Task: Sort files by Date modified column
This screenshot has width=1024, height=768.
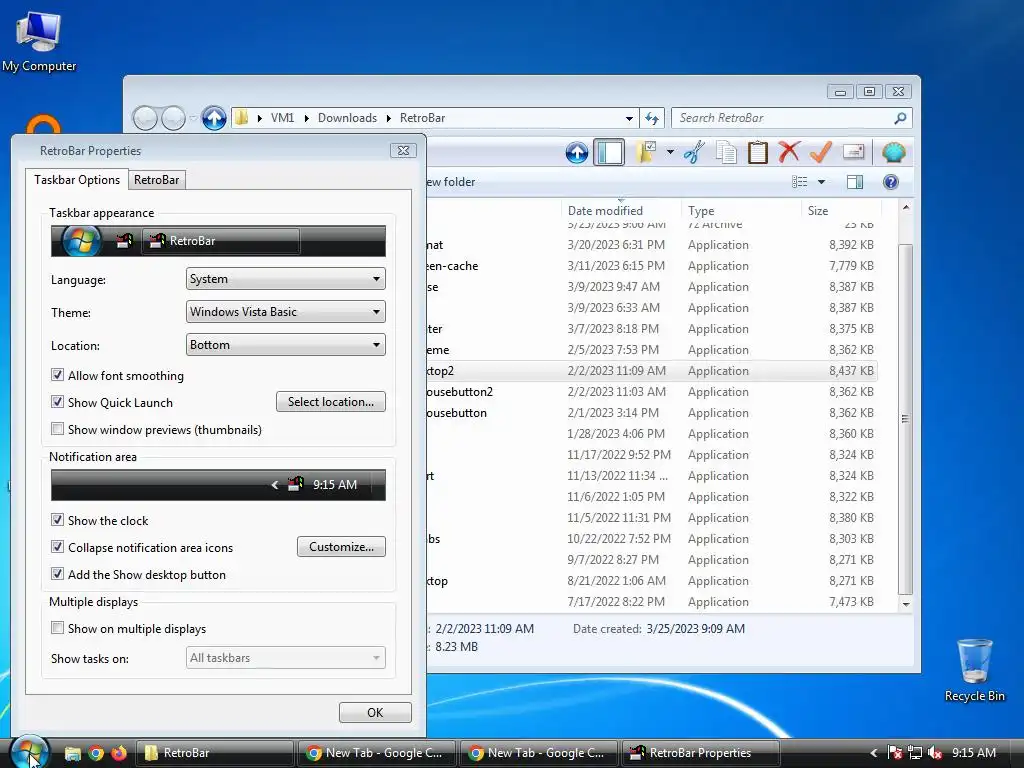Action: coord(620,210)
